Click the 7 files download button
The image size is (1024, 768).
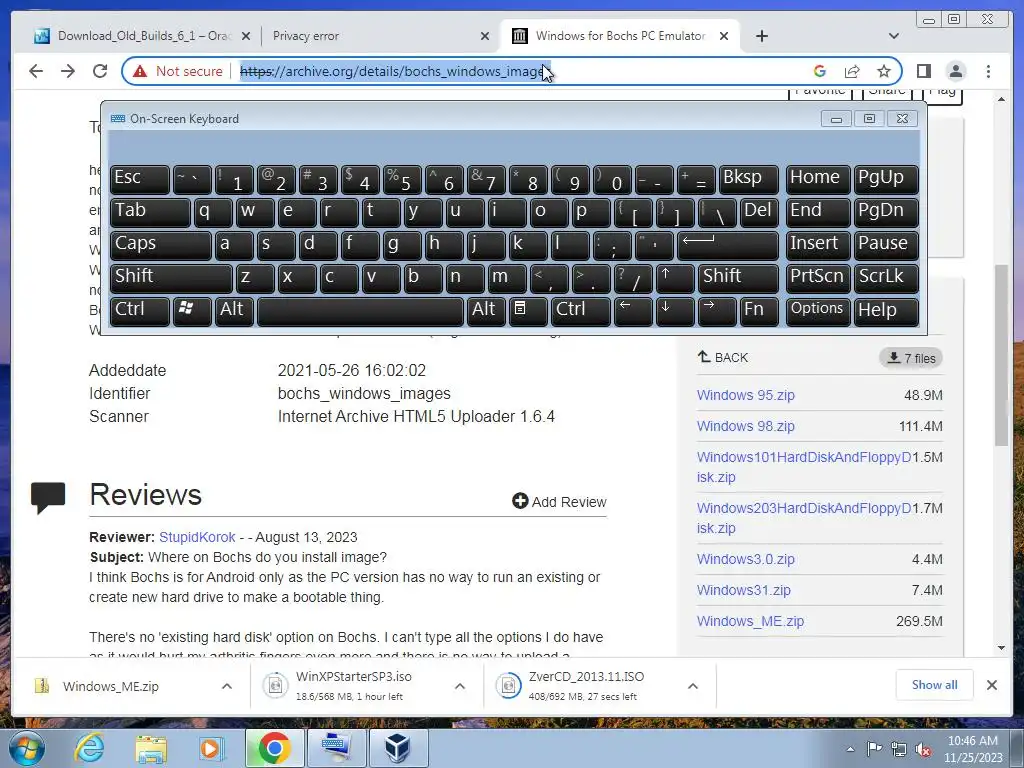pos(911,358)
